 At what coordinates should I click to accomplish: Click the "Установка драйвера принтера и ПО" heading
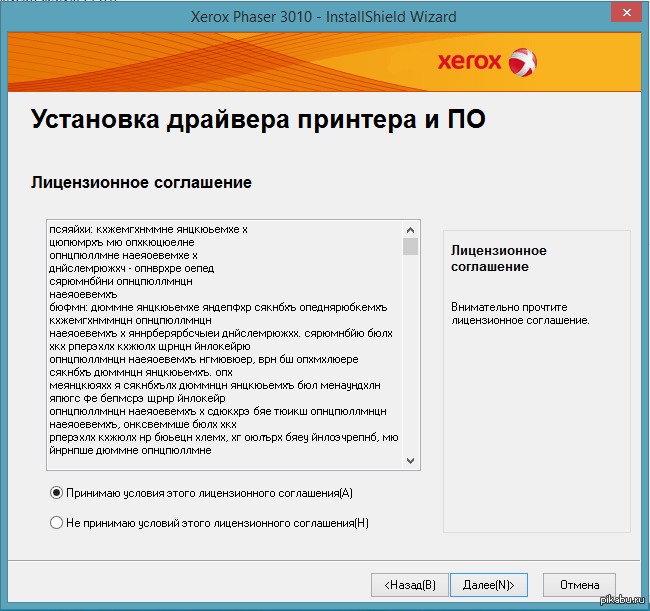pyautogui.click(x=258, y=120)
